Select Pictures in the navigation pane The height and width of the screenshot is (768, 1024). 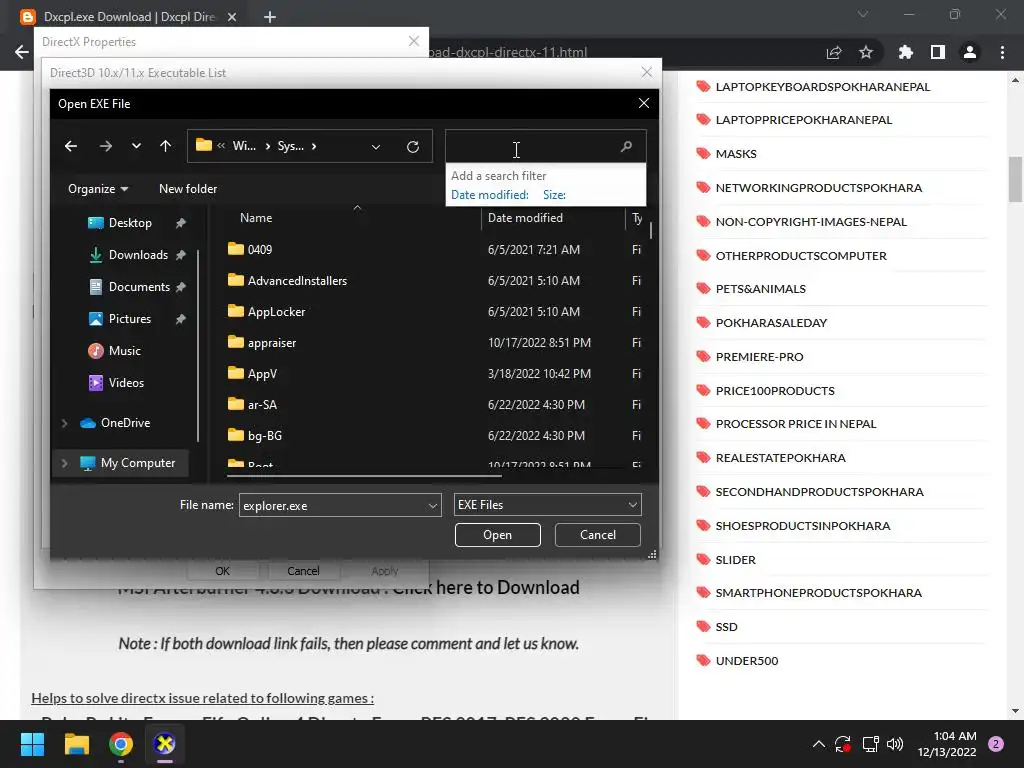click(x=129, y=319)
